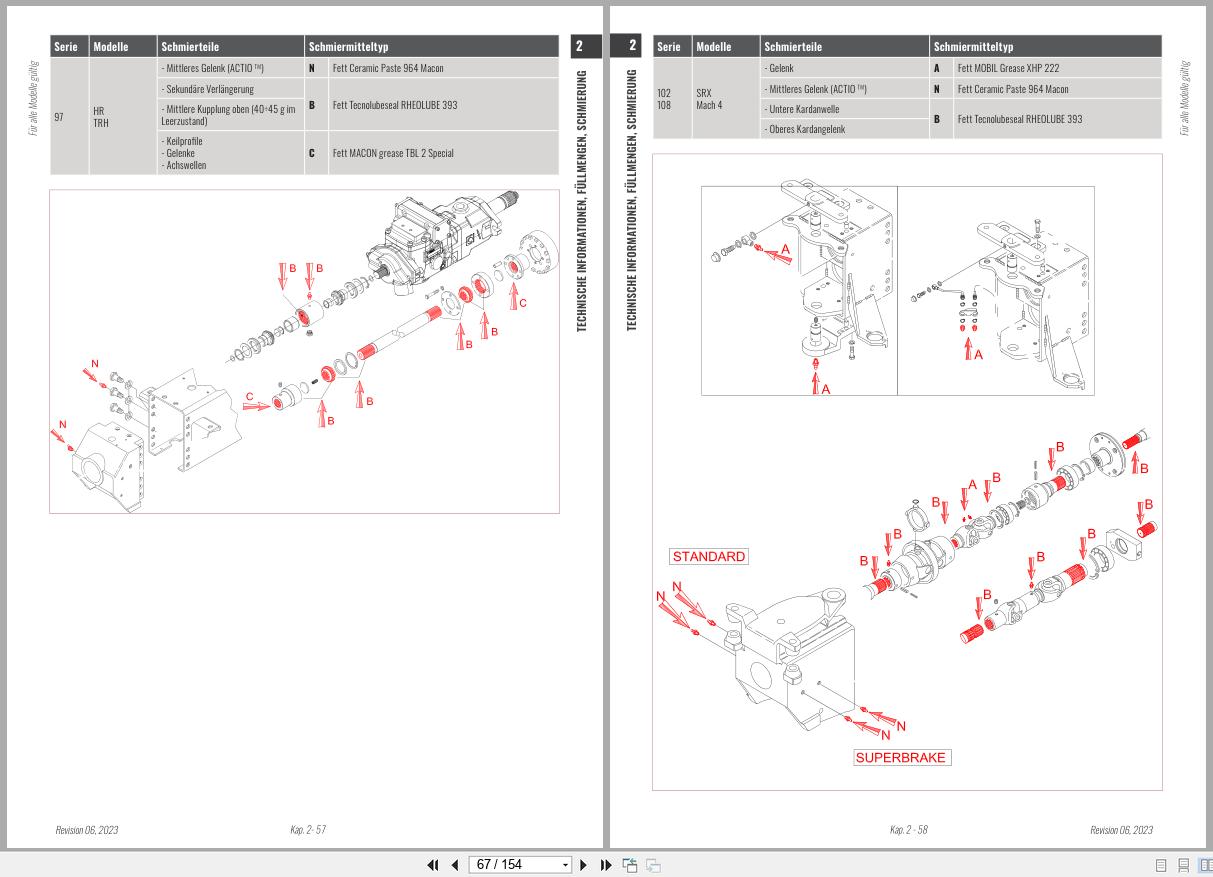Click 'Revision 06, 2023' on left page
Image resolution: width=1213 pixels, height=877 pixels.
87,829
